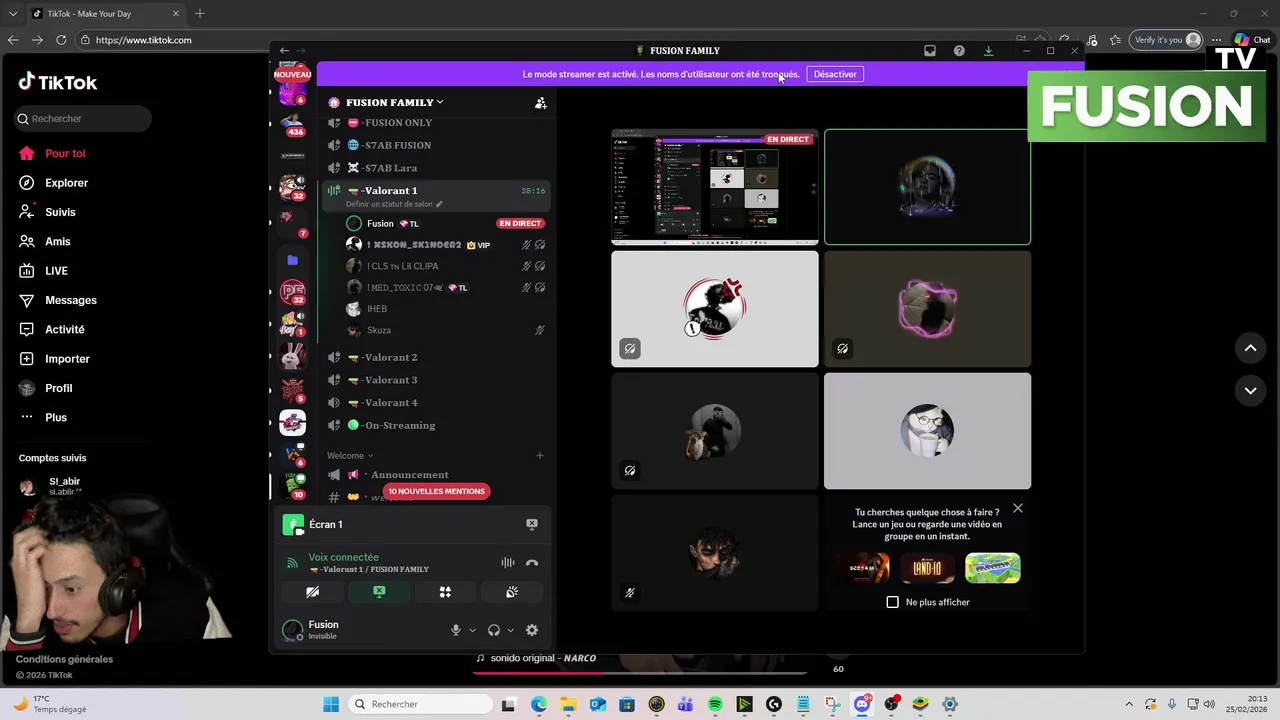Open Discord user settings gear
The width and height of the screenshot is (1280, 720).
[532, 630]
